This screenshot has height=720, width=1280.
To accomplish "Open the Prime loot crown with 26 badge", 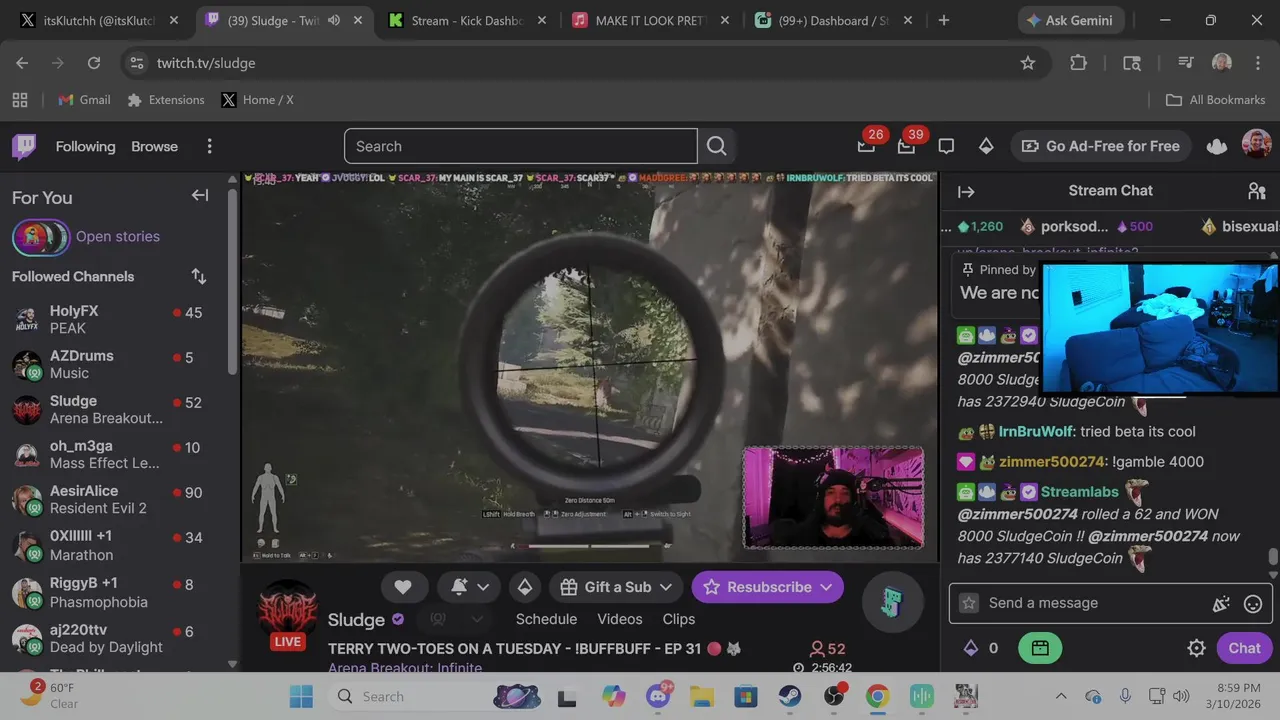I will 866,146.
